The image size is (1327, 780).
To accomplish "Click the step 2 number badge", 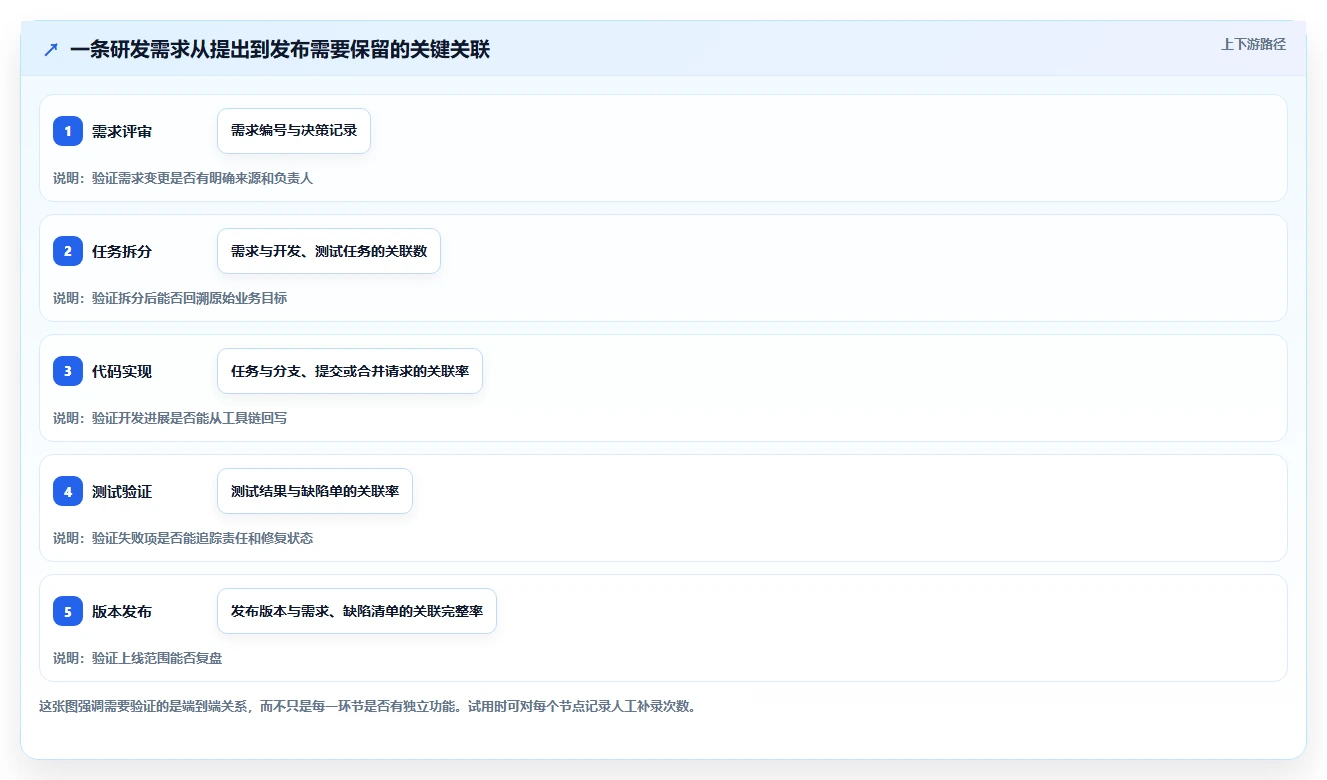I will 68,251.
